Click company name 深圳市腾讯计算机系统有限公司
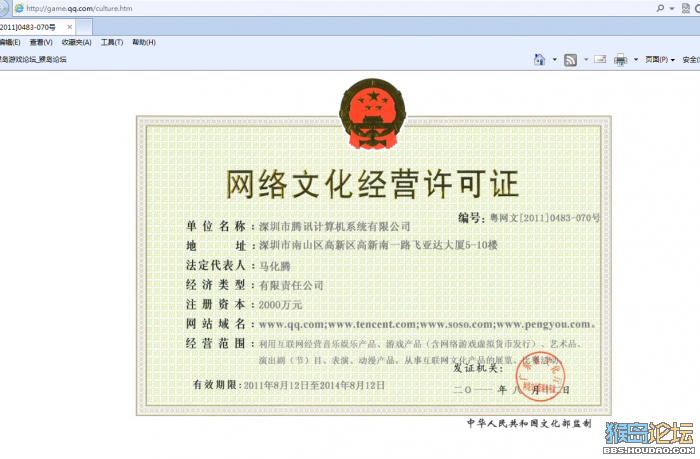 pos(334,226)
